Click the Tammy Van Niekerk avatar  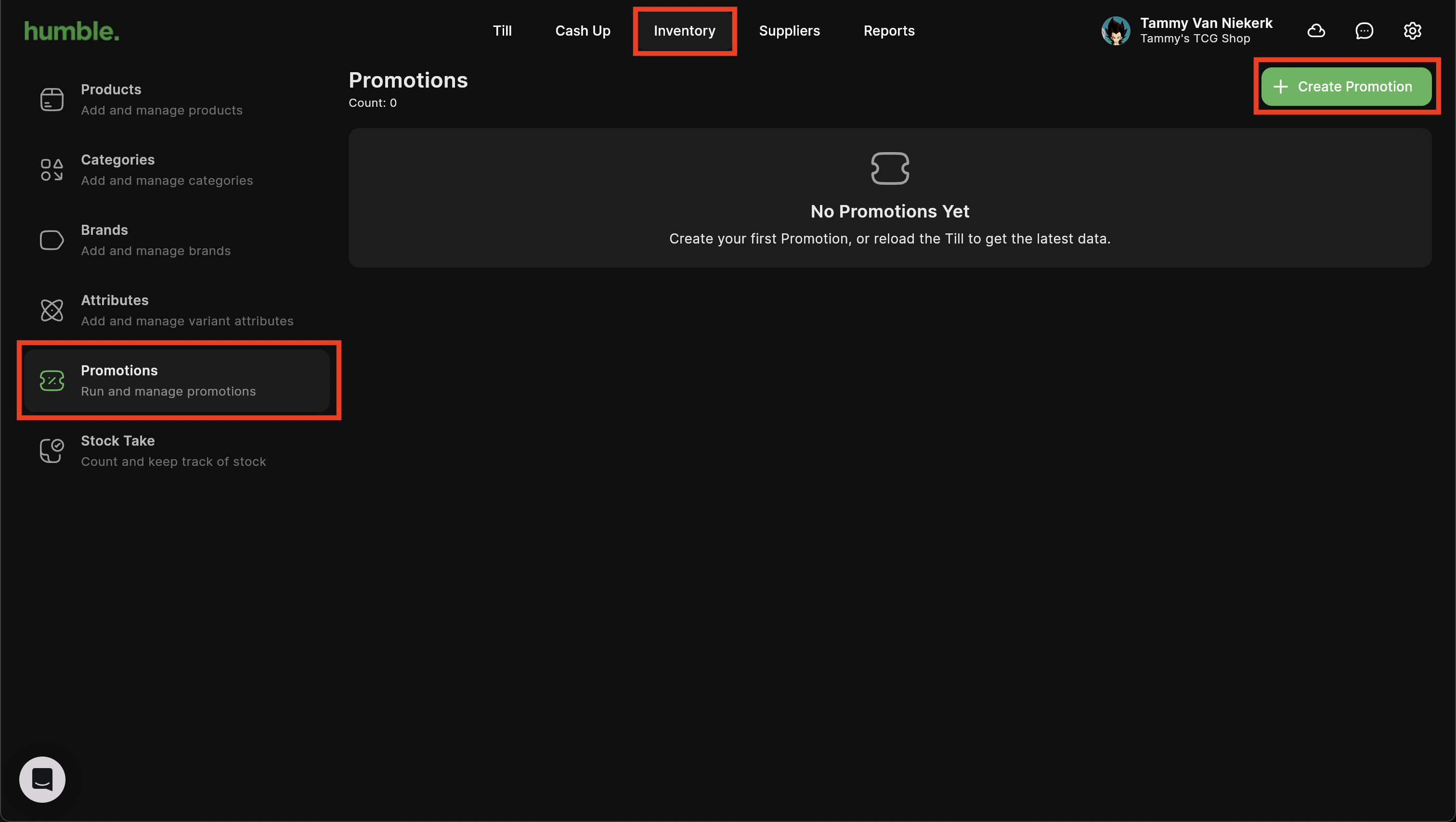[1115, 30]
